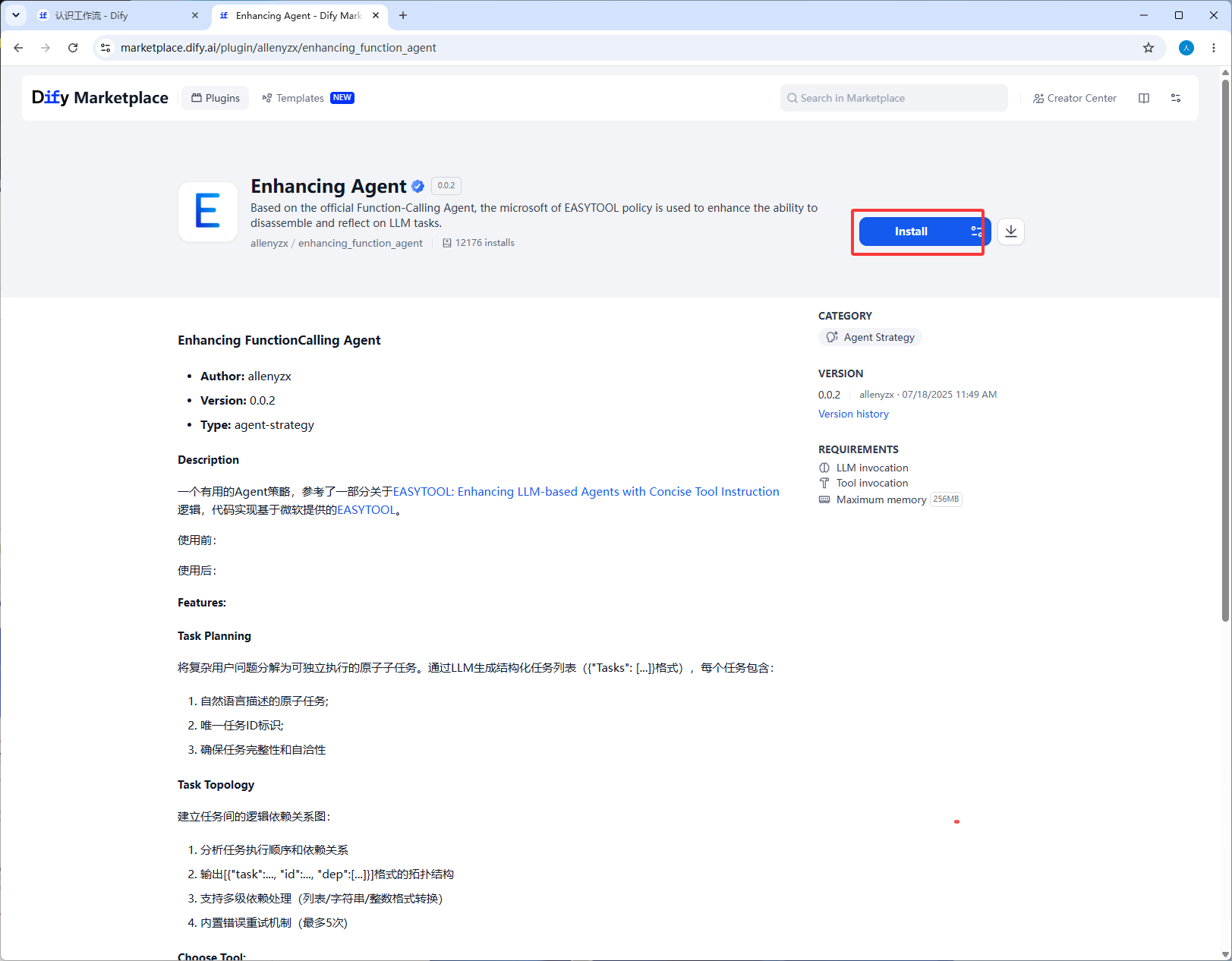Open the Chrome profile avatar menu
This screenshot has width=1232, height=961.
coord(1186,48)
